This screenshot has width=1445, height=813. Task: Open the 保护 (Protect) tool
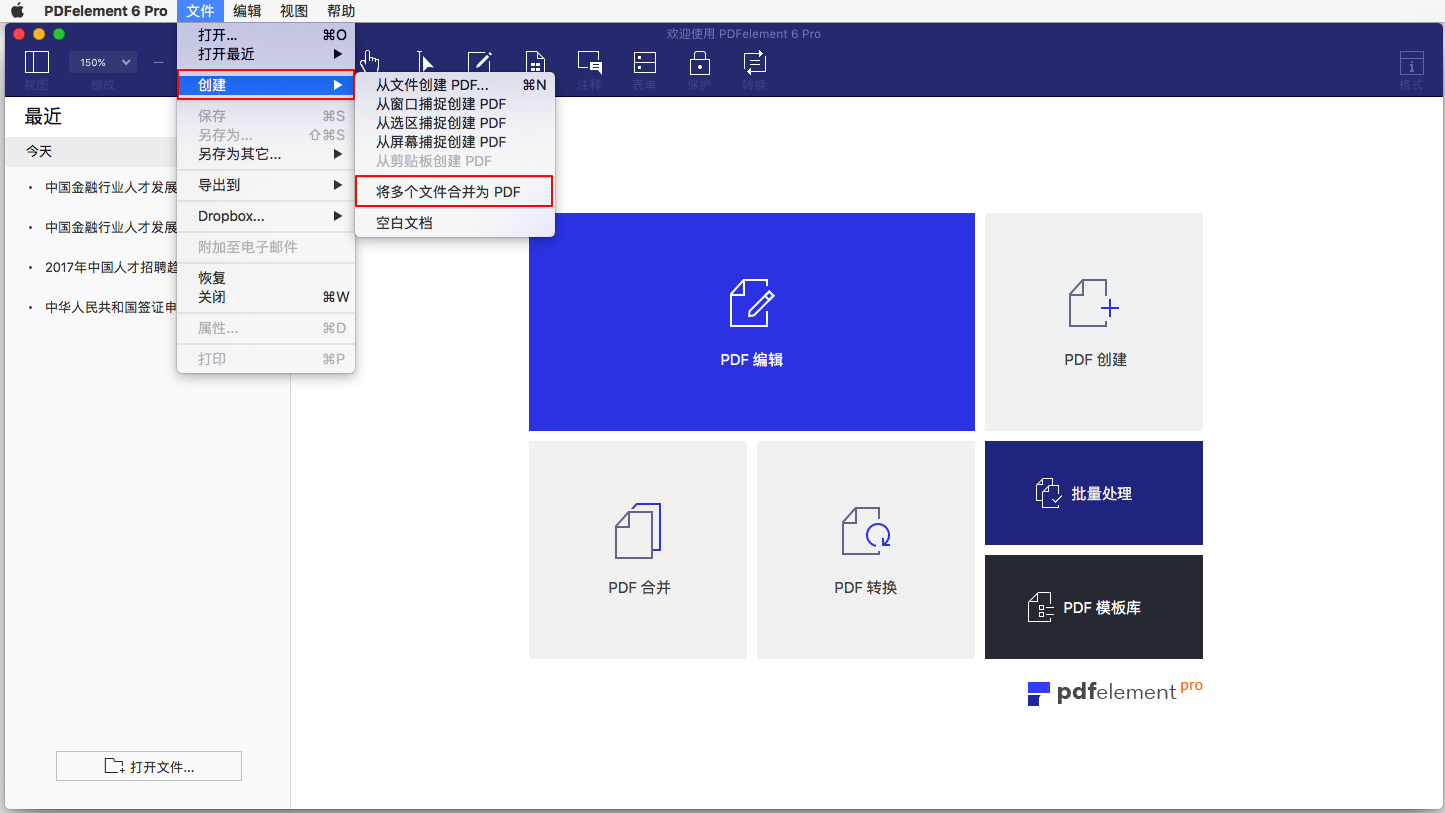699,62
